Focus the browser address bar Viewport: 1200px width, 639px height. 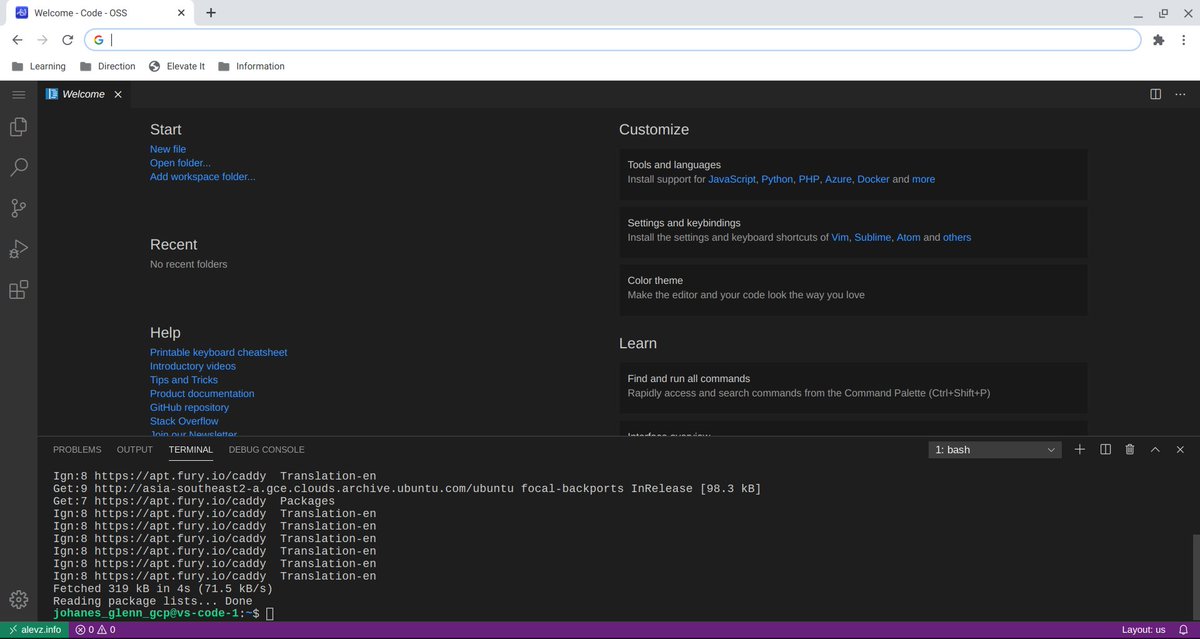(x=612, y=40)
